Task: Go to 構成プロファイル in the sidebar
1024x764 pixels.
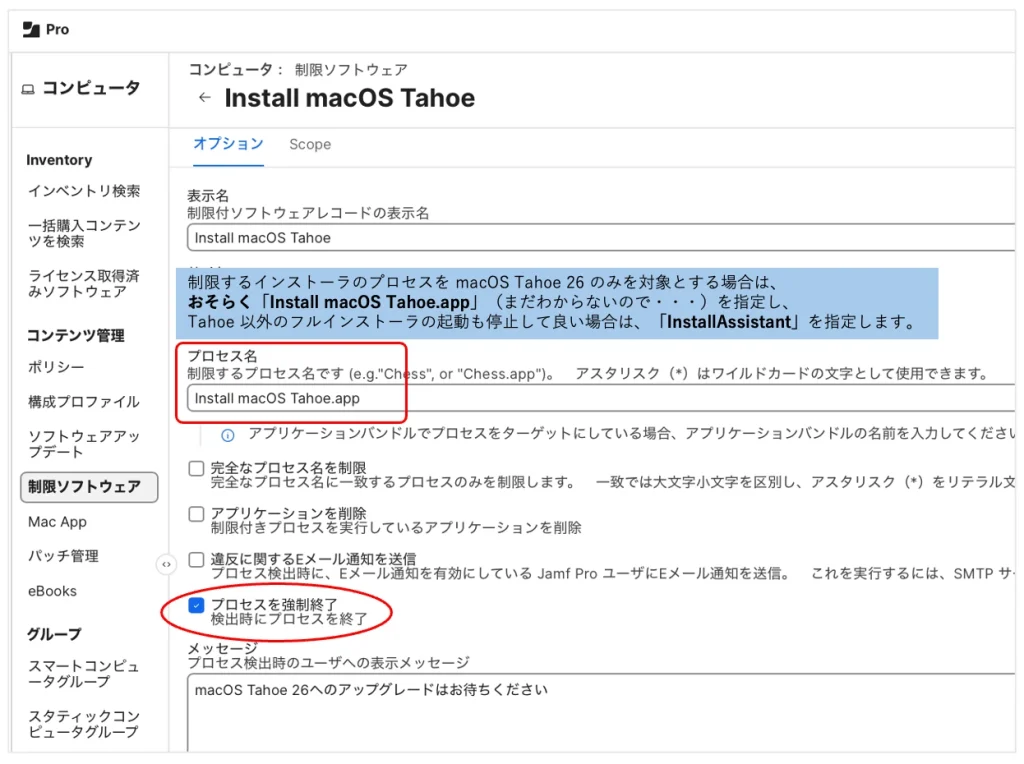Action: pos(84,402)
